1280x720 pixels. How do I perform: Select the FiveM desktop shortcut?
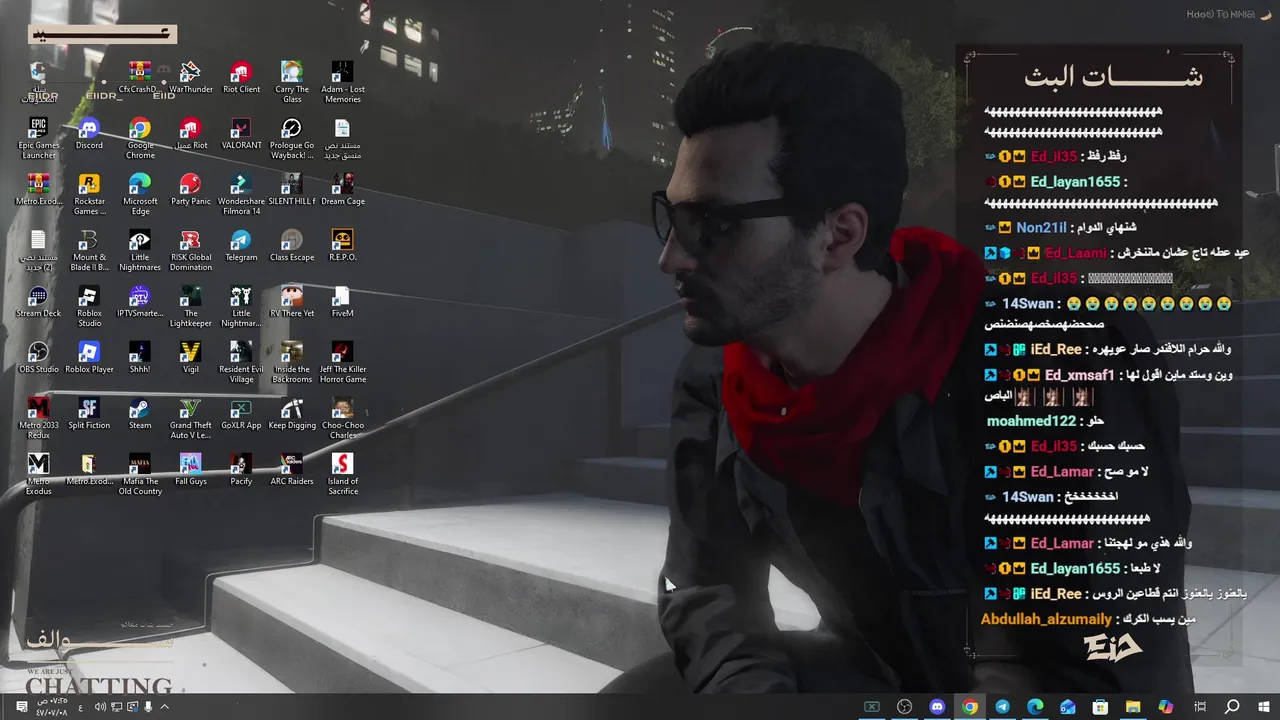(x=342, y=302)
